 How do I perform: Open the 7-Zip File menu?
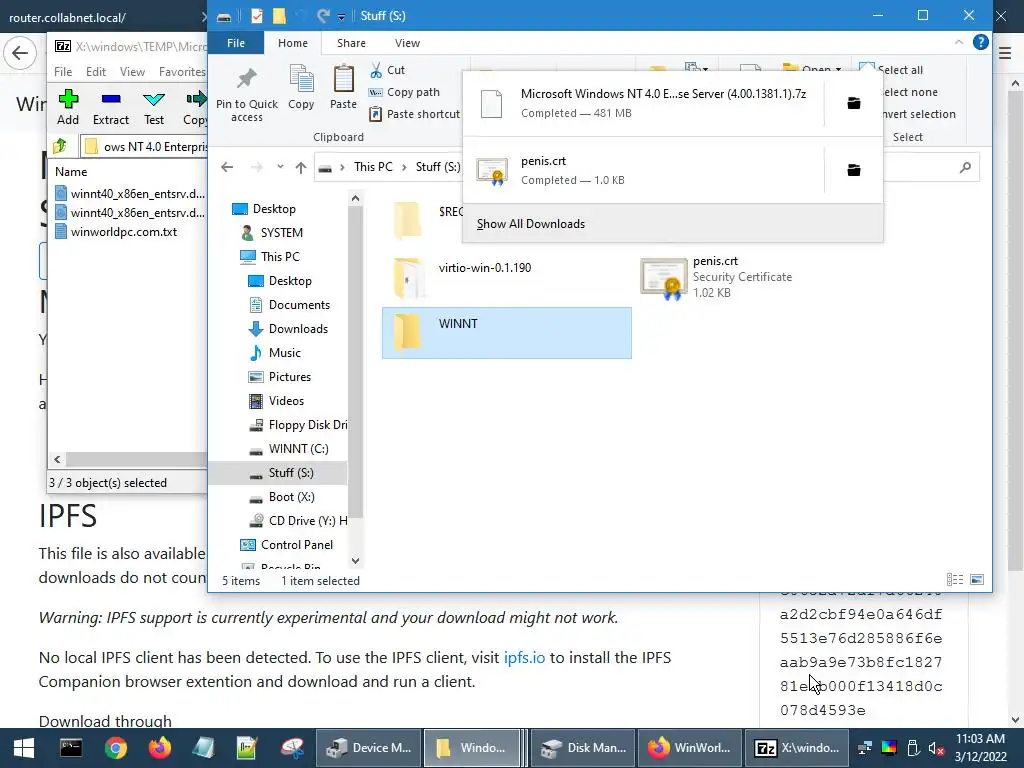(63, 72)
